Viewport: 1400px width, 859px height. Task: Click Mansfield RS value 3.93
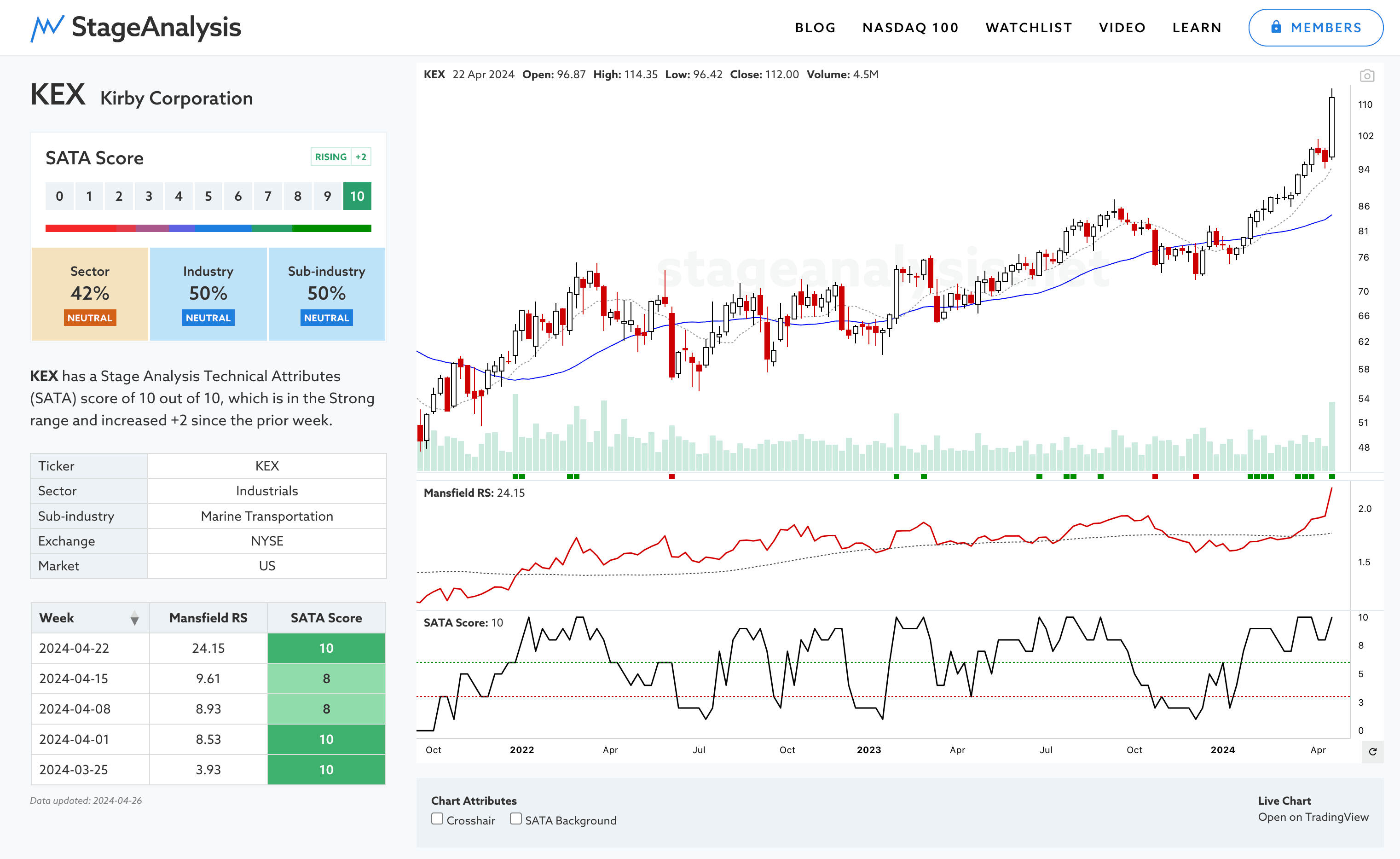(208, 770)
